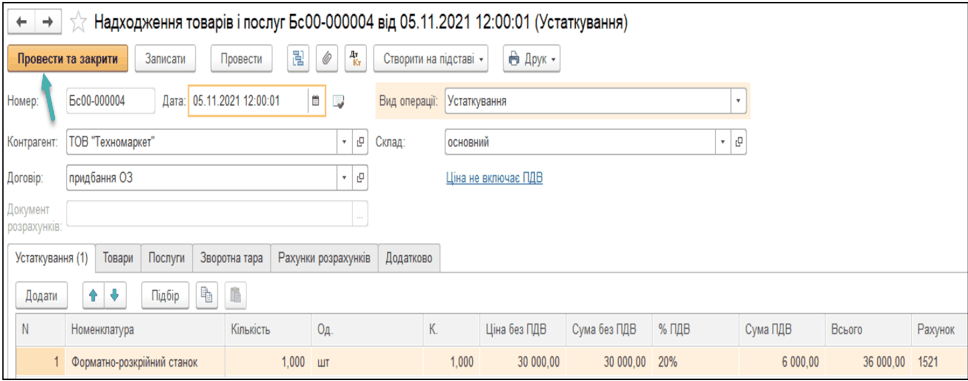Switch to the Зворотна тара tab

232,259
